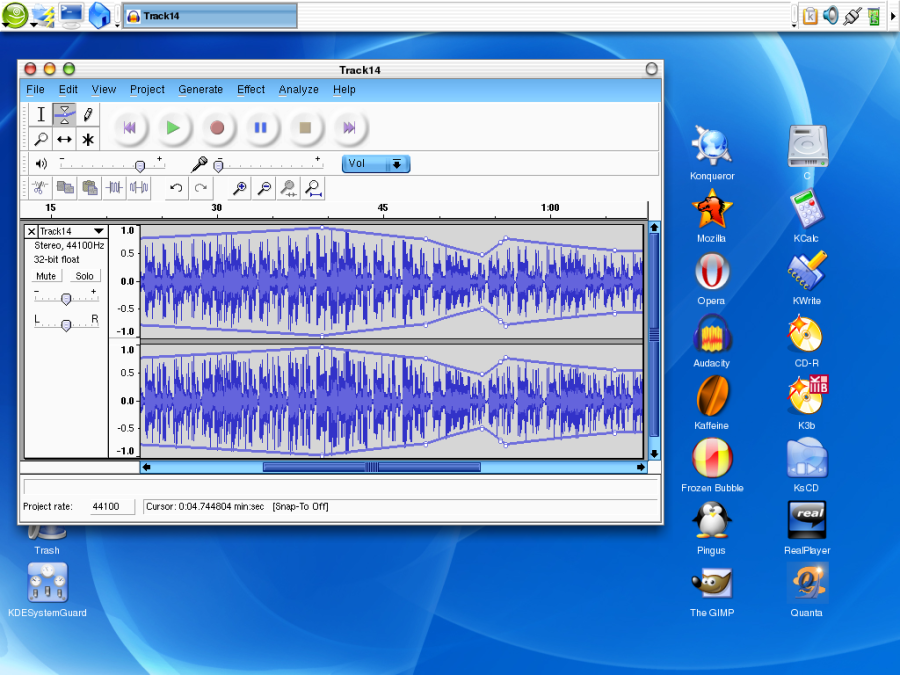Open the Generate menu

[x=200, y=90]
